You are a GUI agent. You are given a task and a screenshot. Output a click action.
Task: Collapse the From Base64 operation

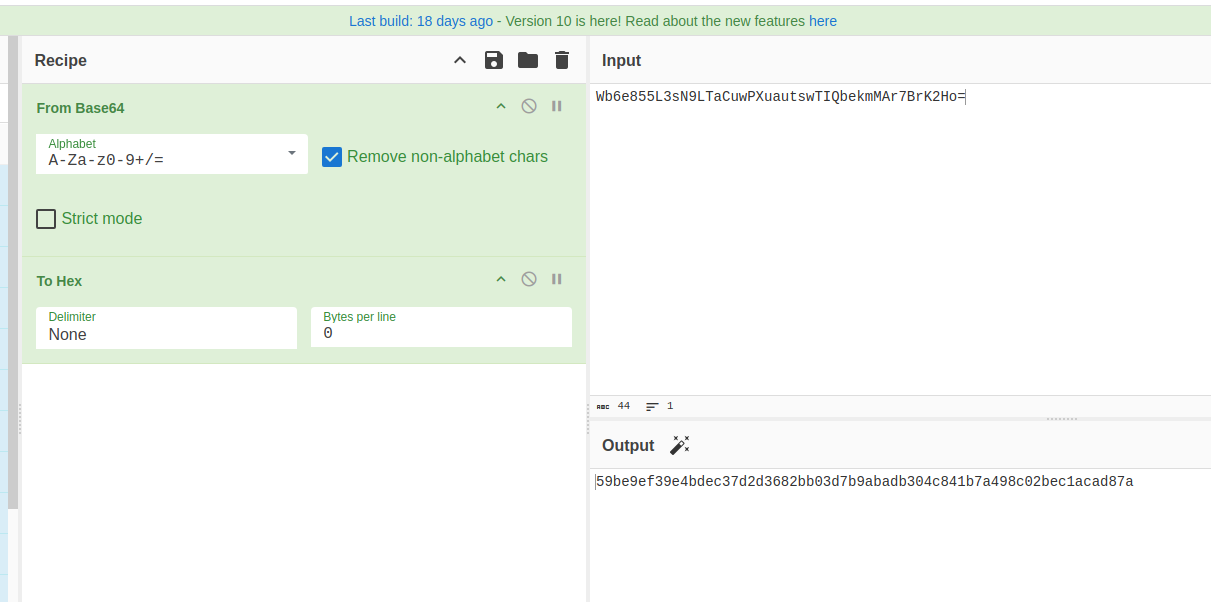pos(501,107)
